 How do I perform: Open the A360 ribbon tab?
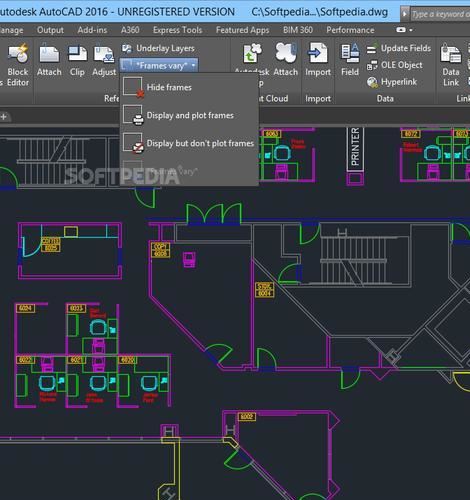pos(130,30)
